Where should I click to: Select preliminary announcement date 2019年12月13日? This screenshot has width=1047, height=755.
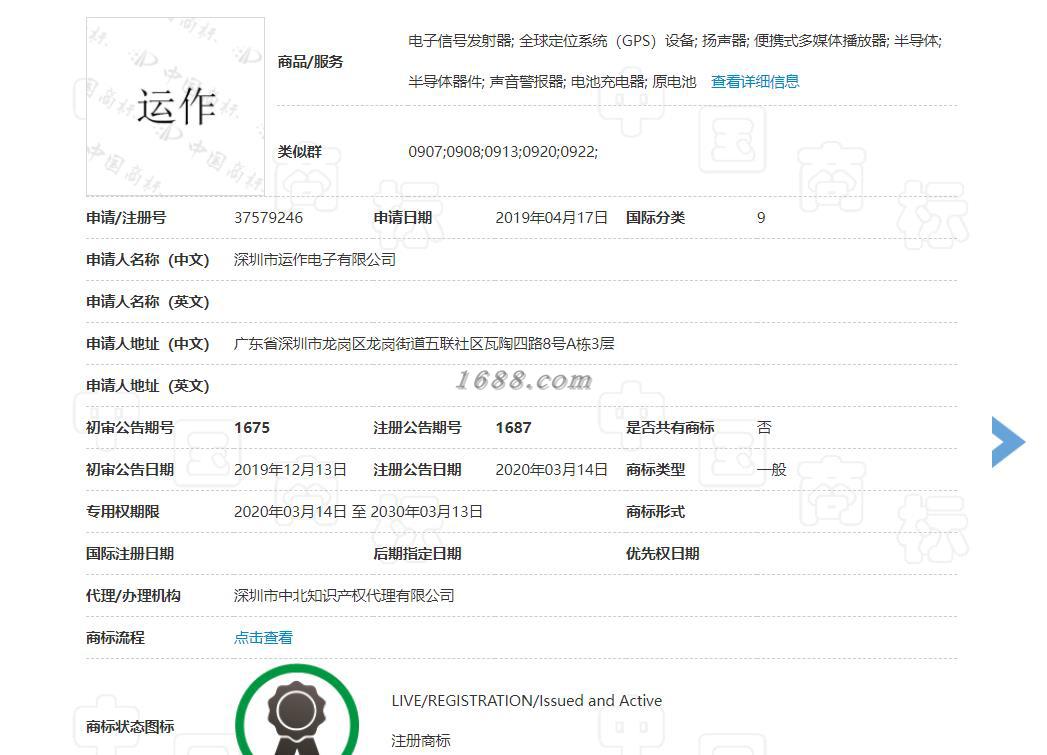tap(290, 470)
